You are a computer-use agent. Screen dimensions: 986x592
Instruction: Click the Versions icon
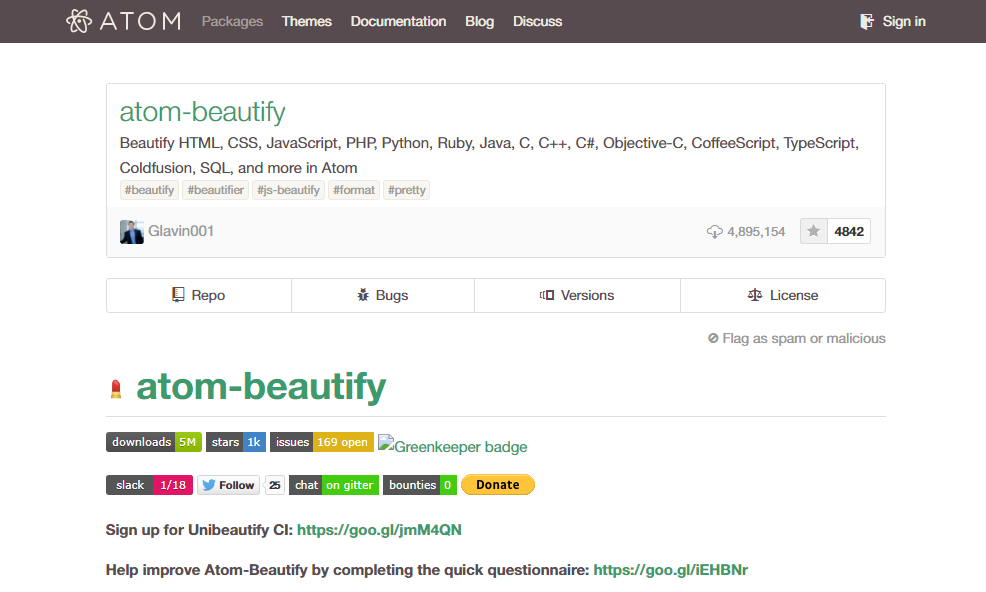click(547, 295)
